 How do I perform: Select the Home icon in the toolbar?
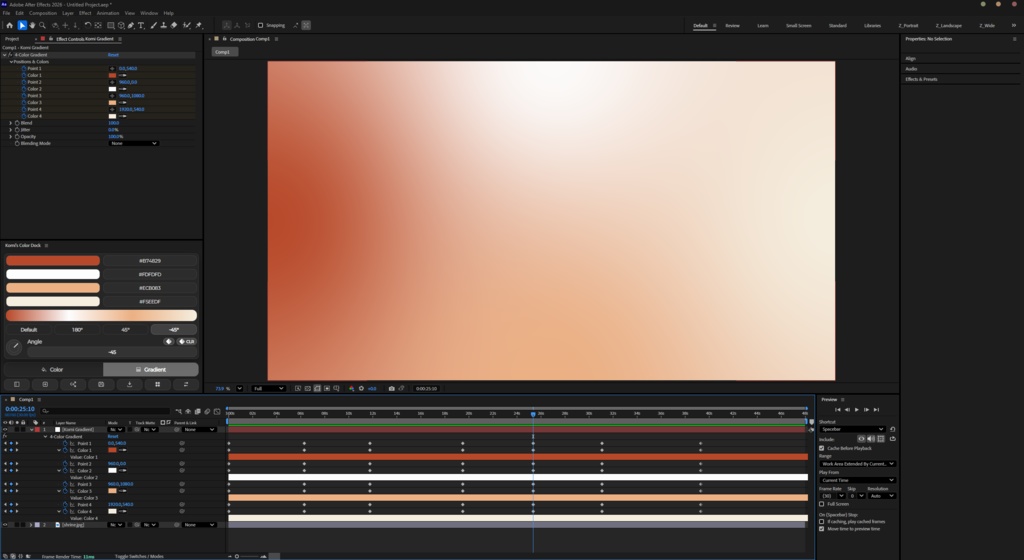(x=9, y=25)
